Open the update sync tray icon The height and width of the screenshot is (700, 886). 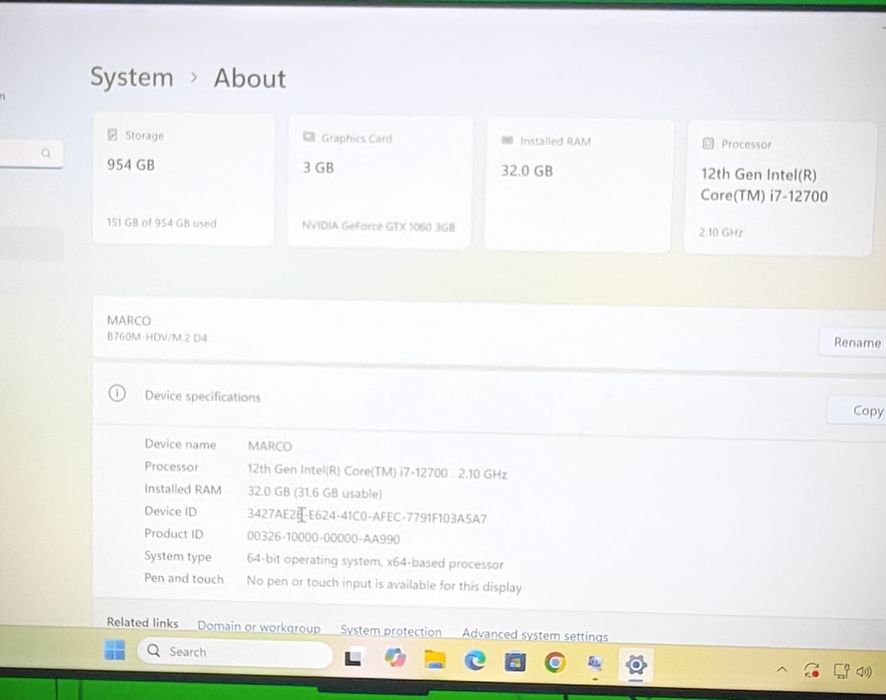812,671
